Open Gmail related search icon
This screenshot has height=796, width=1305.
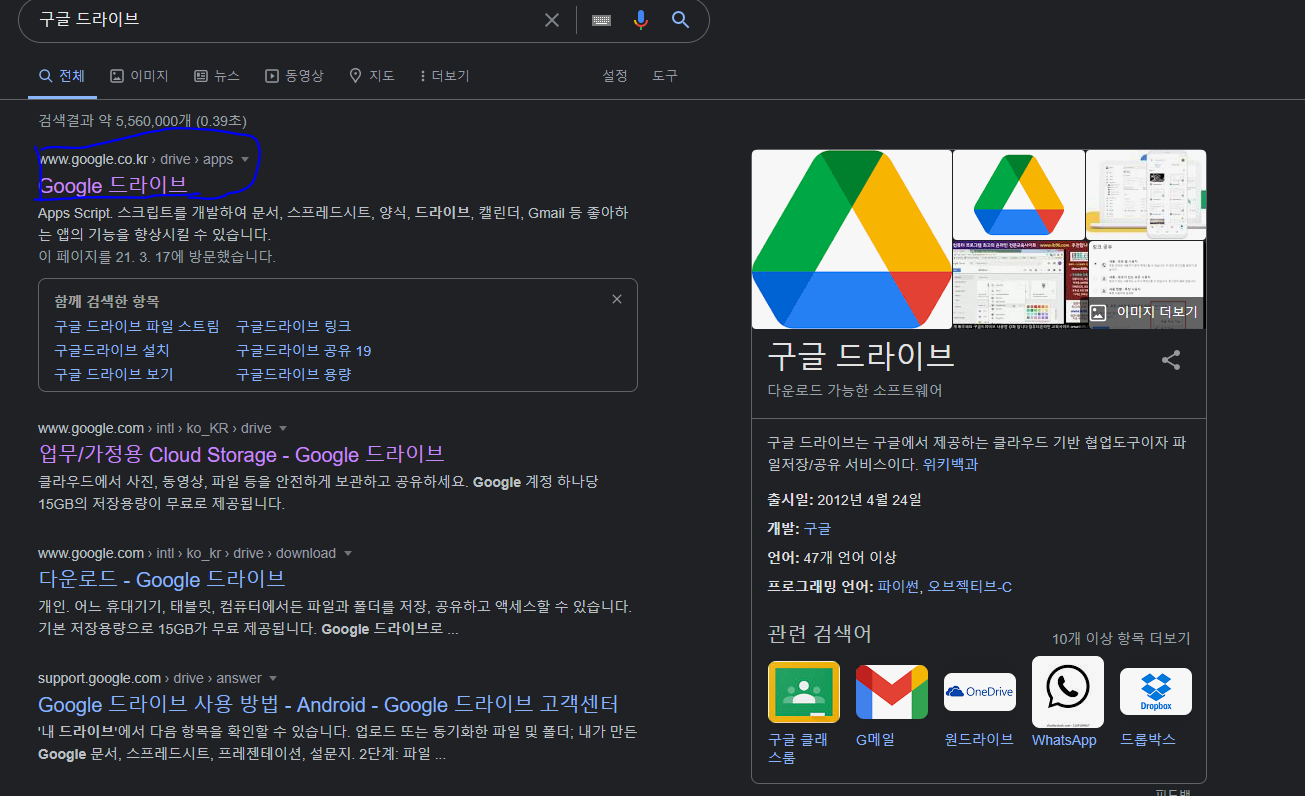[x=891, y=691]
